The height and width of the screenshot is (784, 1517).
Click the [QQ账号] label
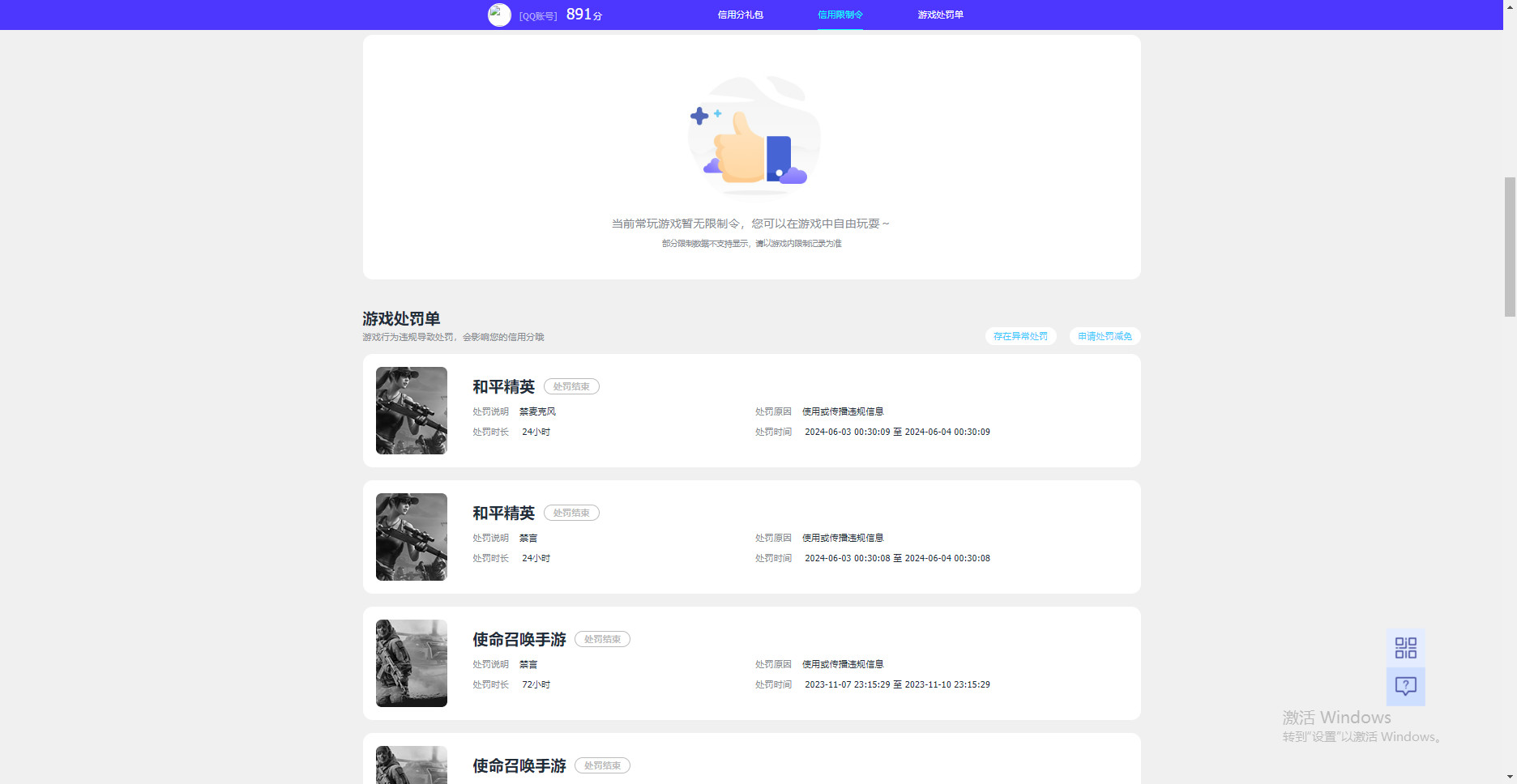click(538, 16)
